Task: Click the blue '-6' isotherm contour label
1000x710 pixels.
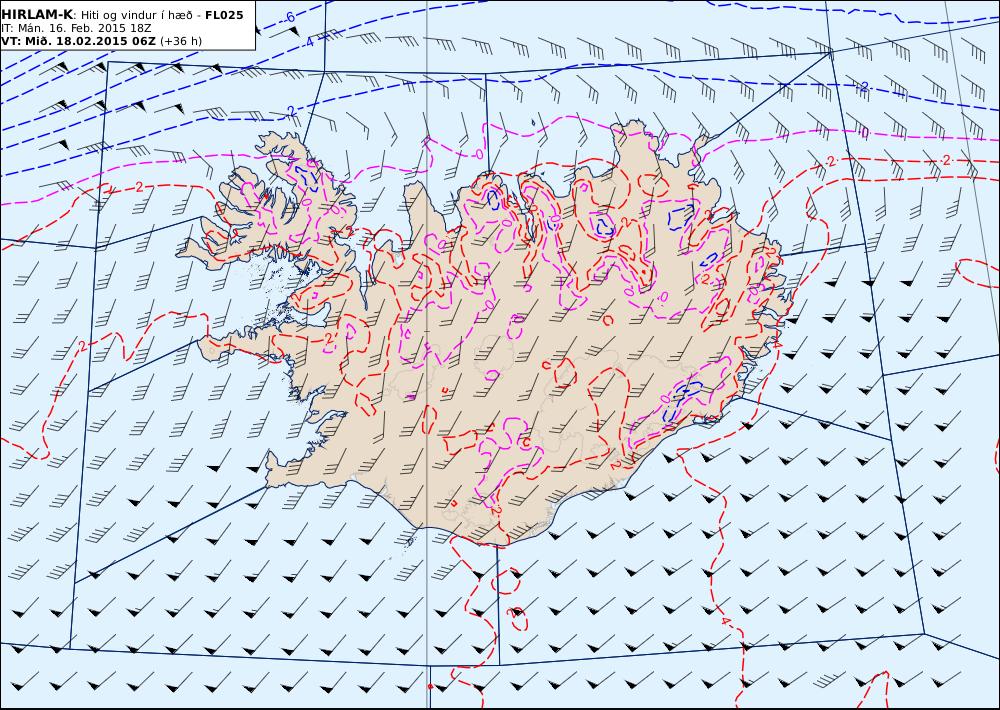Action: pos(289,17)
